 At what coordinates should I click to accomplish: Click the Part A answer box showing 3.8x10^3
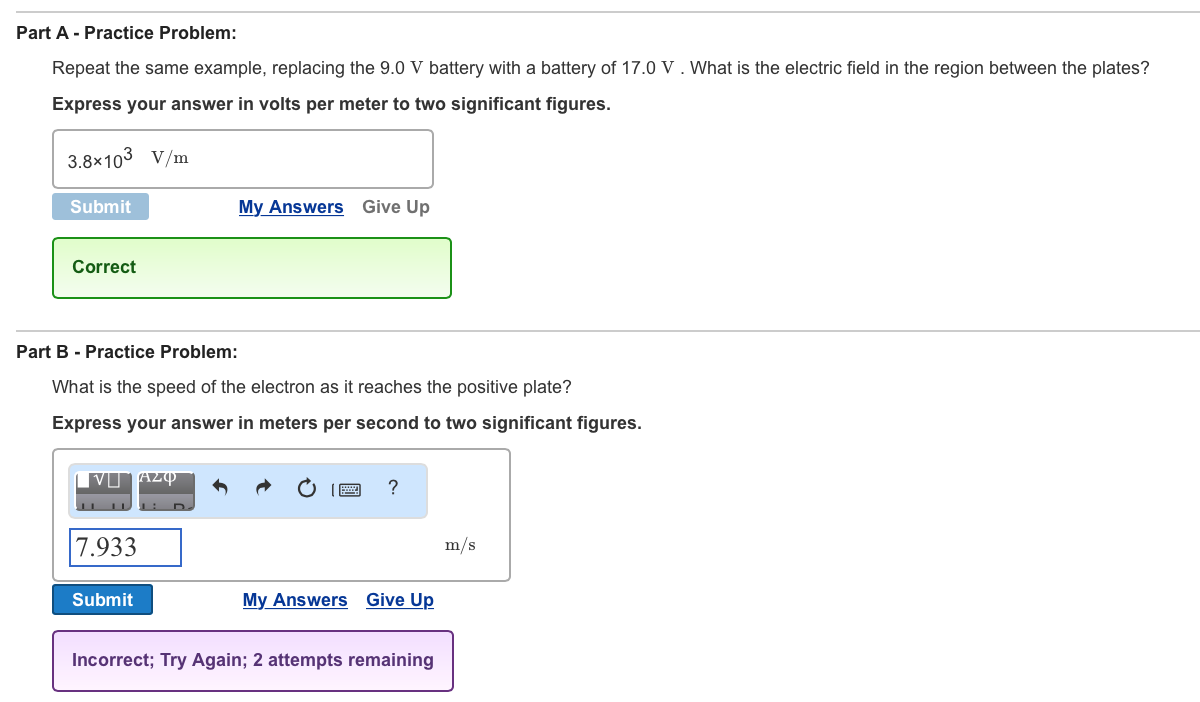coord(242,158)
